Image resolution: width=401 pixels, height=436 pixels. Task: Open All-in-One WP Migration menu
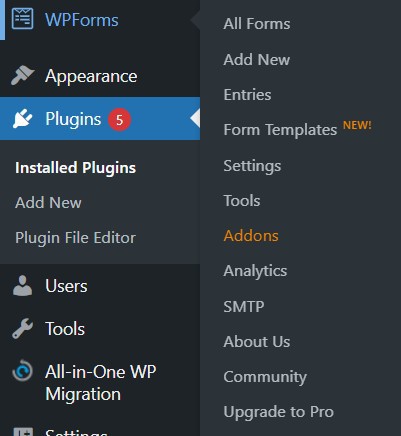click(x=100, y=383)
